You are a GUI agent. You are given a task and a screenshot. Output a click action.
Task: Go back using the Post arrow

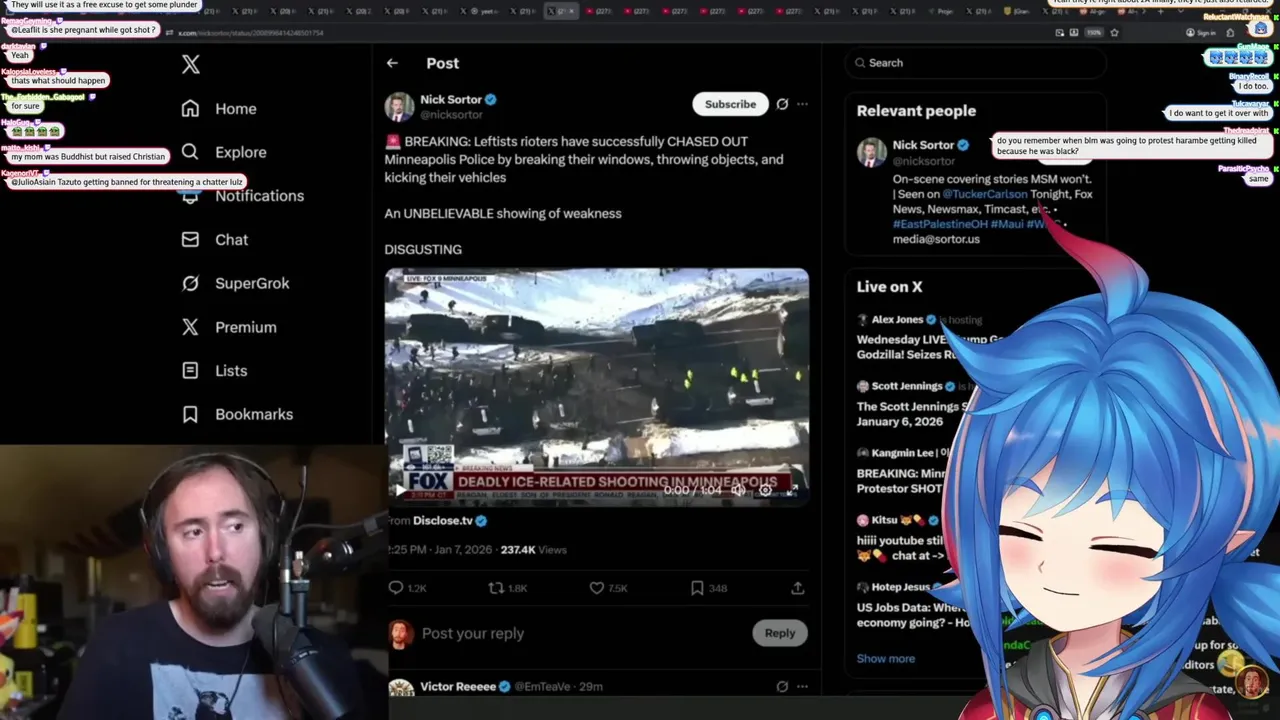coord(392,63)
